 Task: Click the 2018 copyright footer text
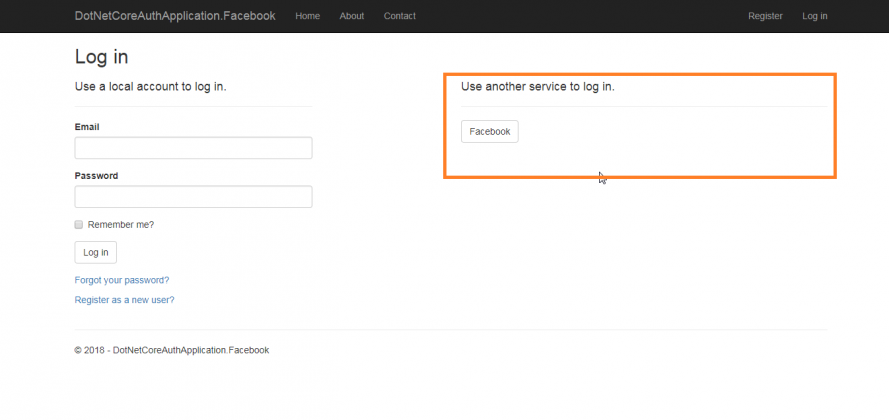(x=171, y=350)
